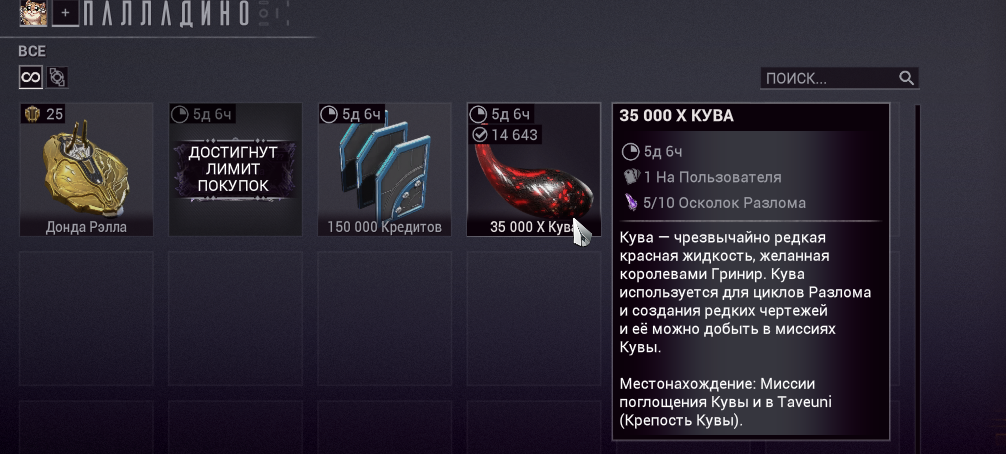Switch to the chain-link category filter
This screenshot has height=454, width=1006.
[57, 78]
